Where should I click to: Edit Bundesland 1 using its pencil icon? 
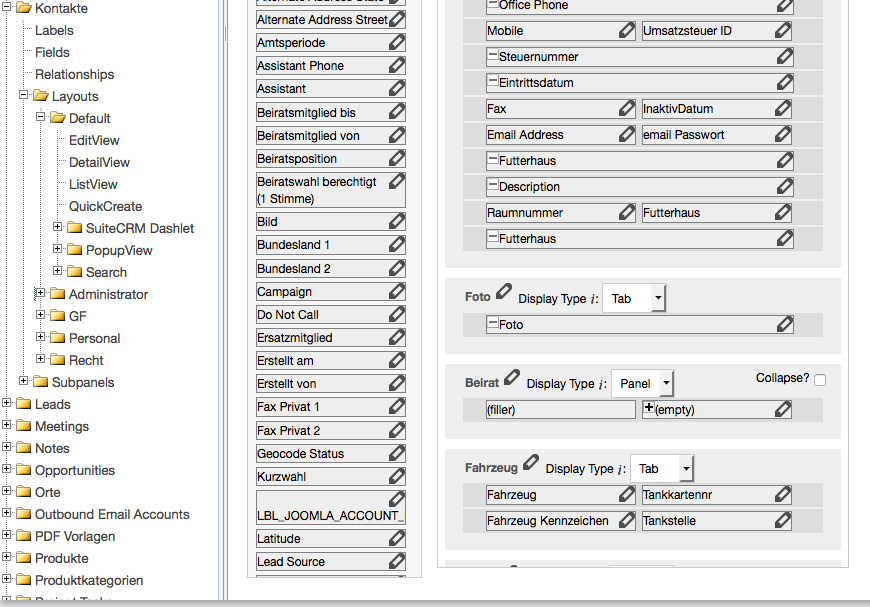pos(397,244)
